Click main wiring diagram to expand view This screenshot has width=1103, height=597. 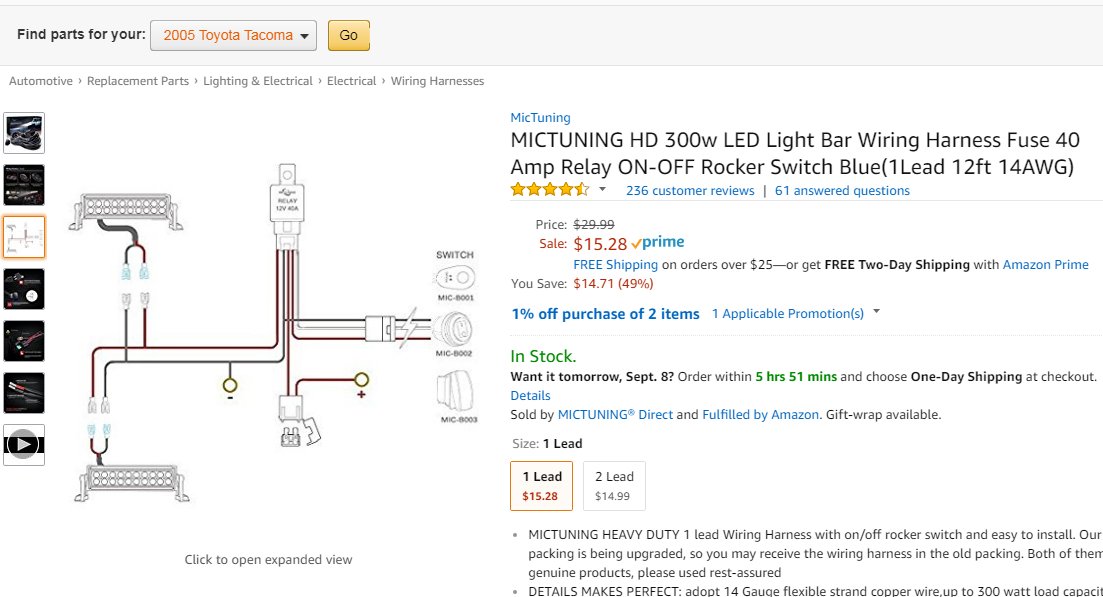(270, 330)
